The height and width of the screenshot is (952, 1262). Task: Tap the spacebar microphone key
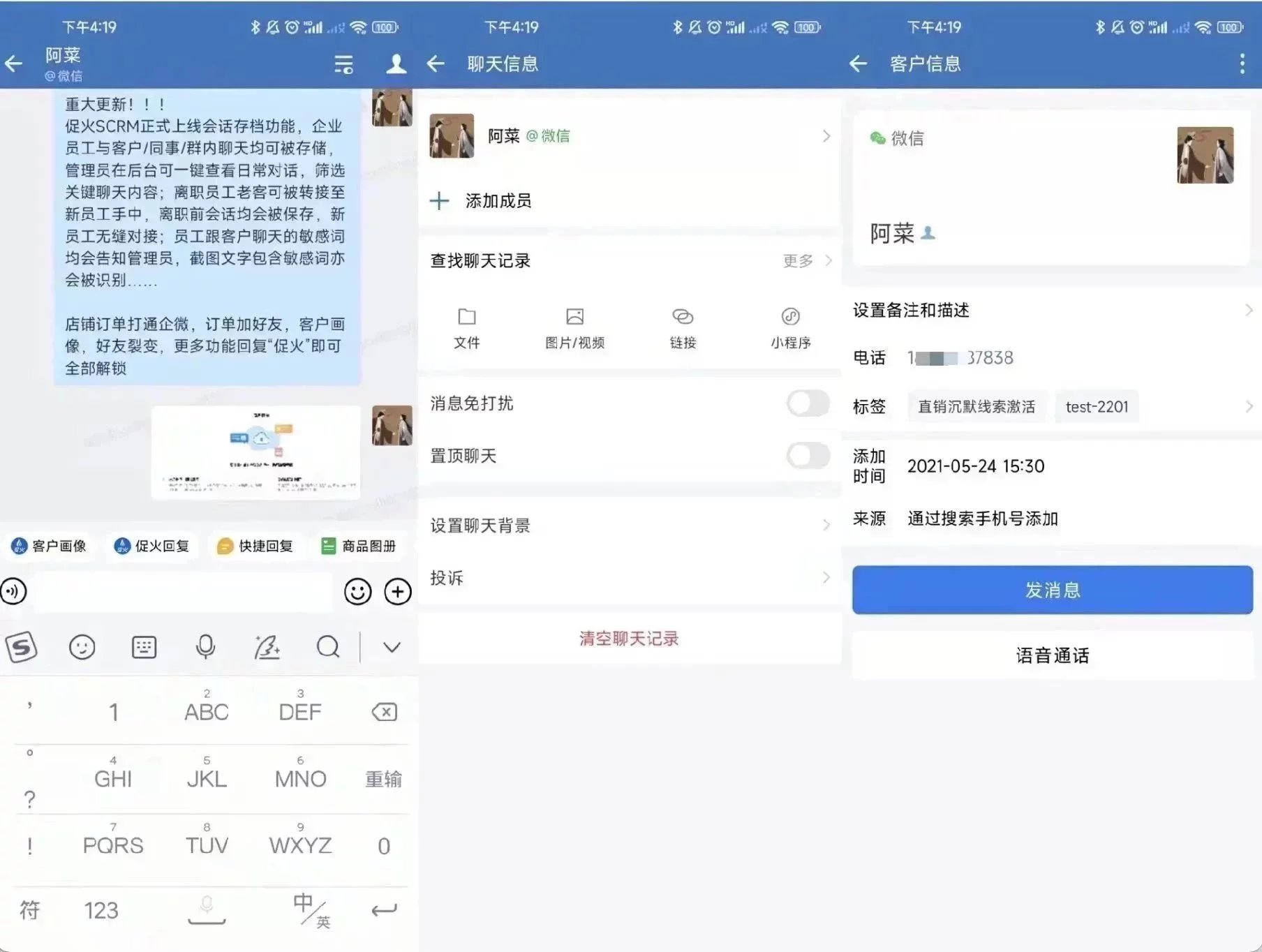pos(207,910)
